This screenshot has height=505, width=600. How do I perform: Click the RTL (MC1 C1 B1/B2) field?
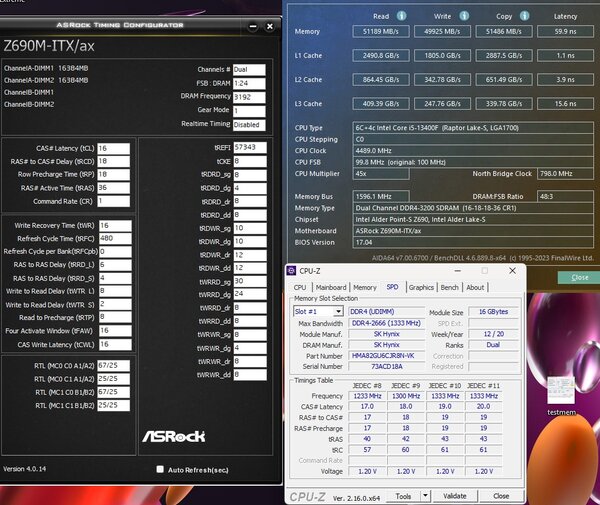click(114, 405)
